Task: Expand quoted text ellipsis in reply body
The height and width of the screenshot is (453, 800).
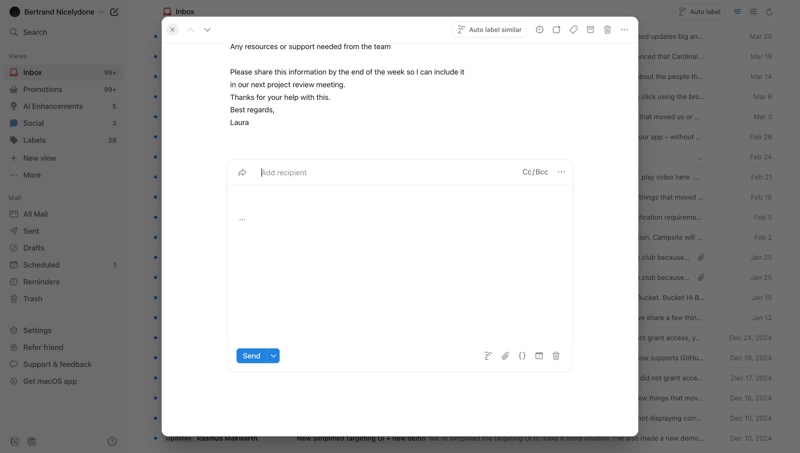Action: (242, 219)
